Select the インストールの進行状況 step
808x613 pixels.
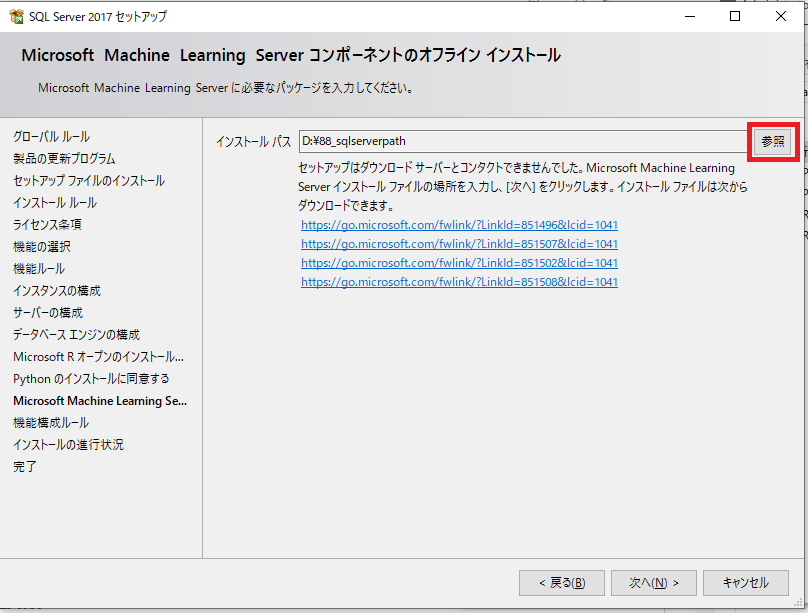pyautogui.click(x=68, y=445)
